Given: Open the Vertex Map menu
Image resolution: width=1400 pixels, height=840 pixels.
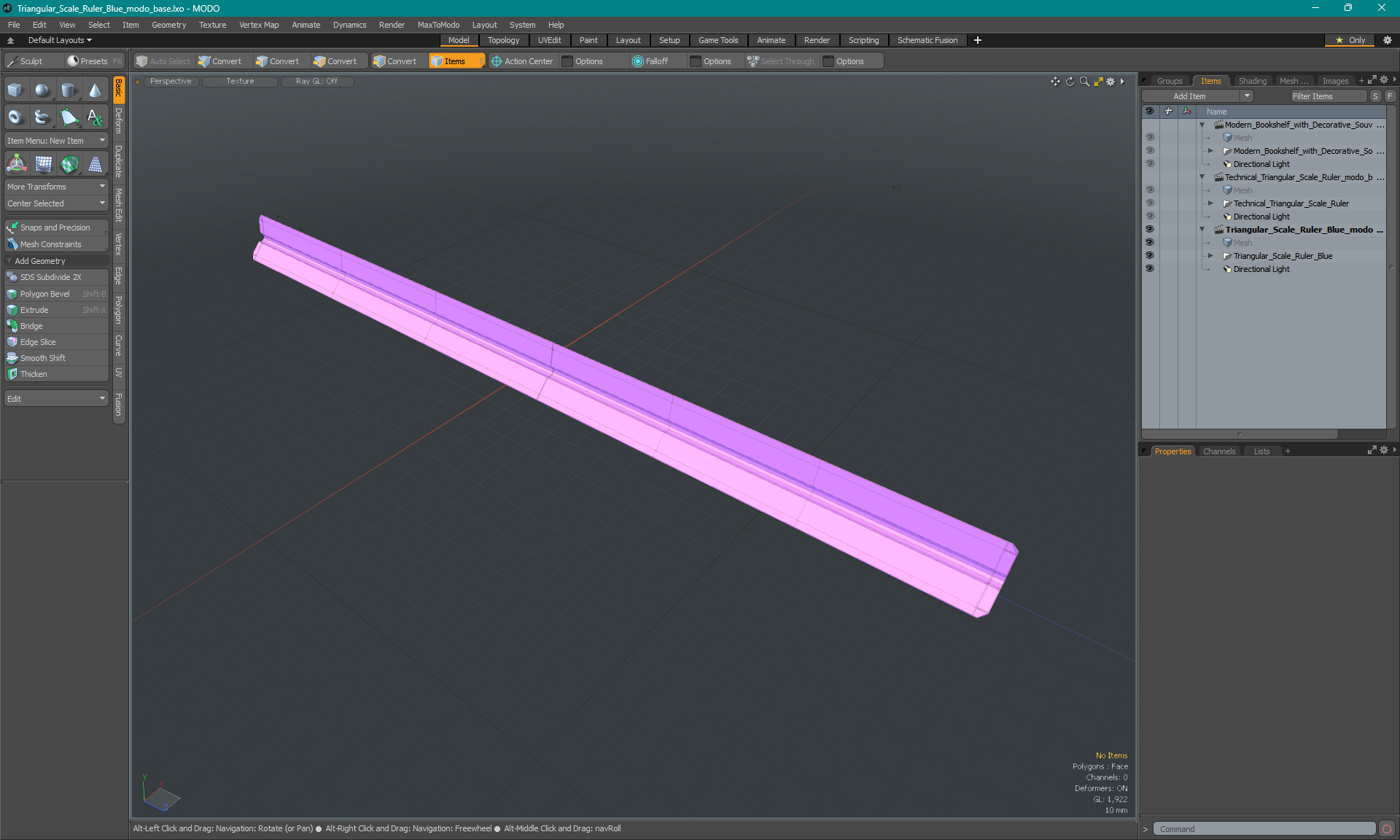Looking at the screenshot, I should [x=259, y=25].
